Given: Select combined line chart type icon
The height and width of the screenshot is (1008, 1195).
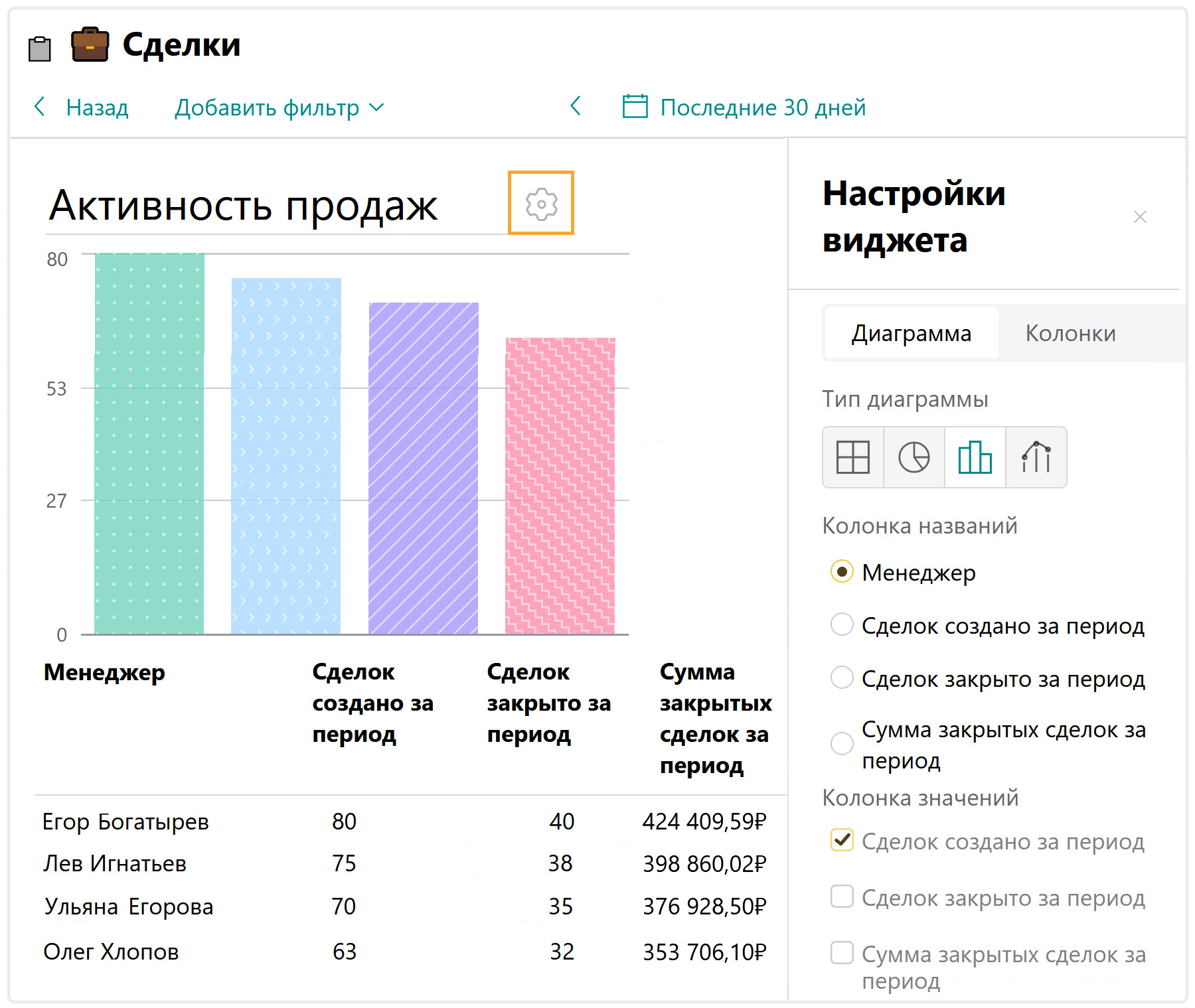Looking at the screenshot, I should (x=1036, y=457).
